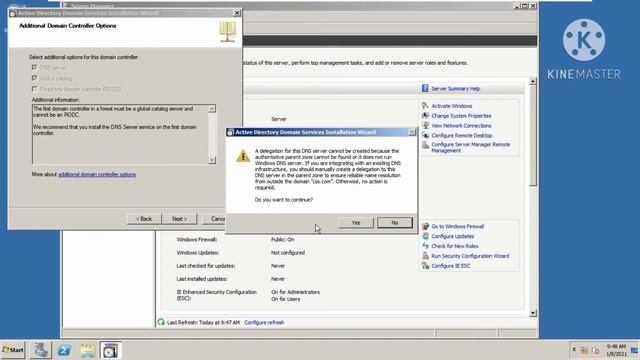
Task: Select the 'Not configured' Windows Updates value
Action: click(288, 253)
